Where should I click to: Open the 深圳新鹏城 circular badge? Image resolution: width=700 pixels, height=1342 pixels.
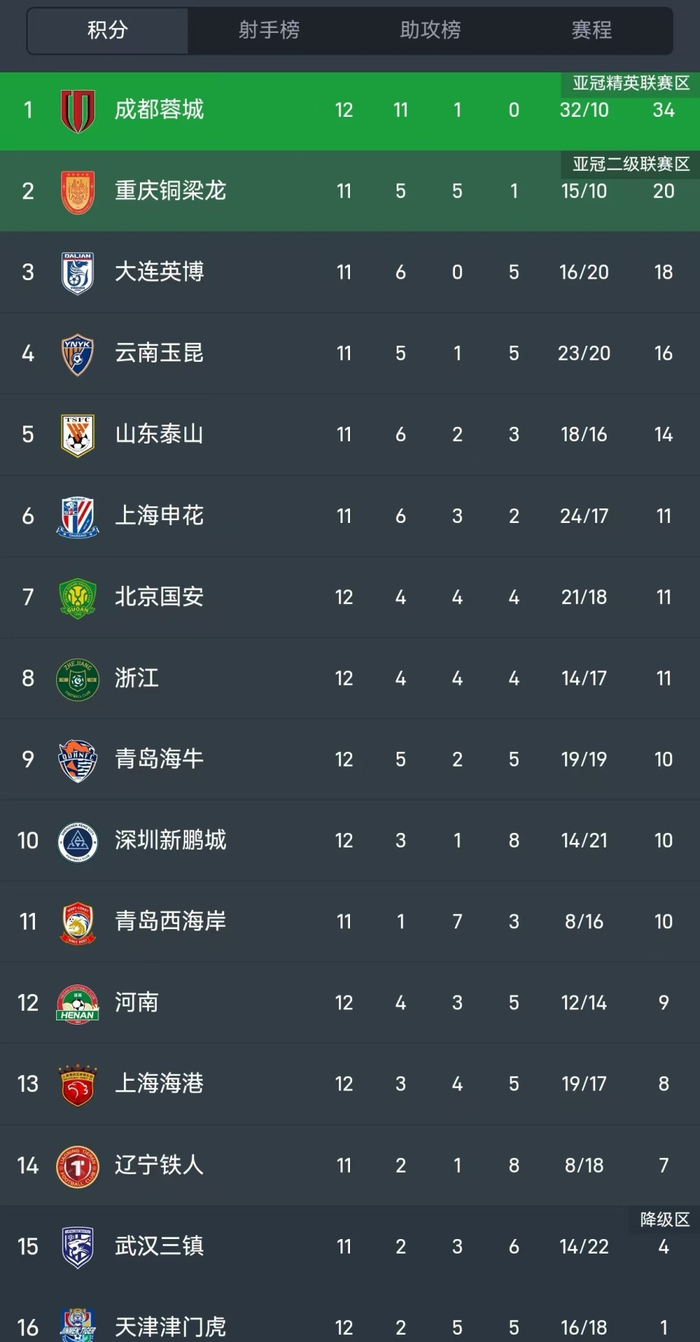[x=77, y=841]
